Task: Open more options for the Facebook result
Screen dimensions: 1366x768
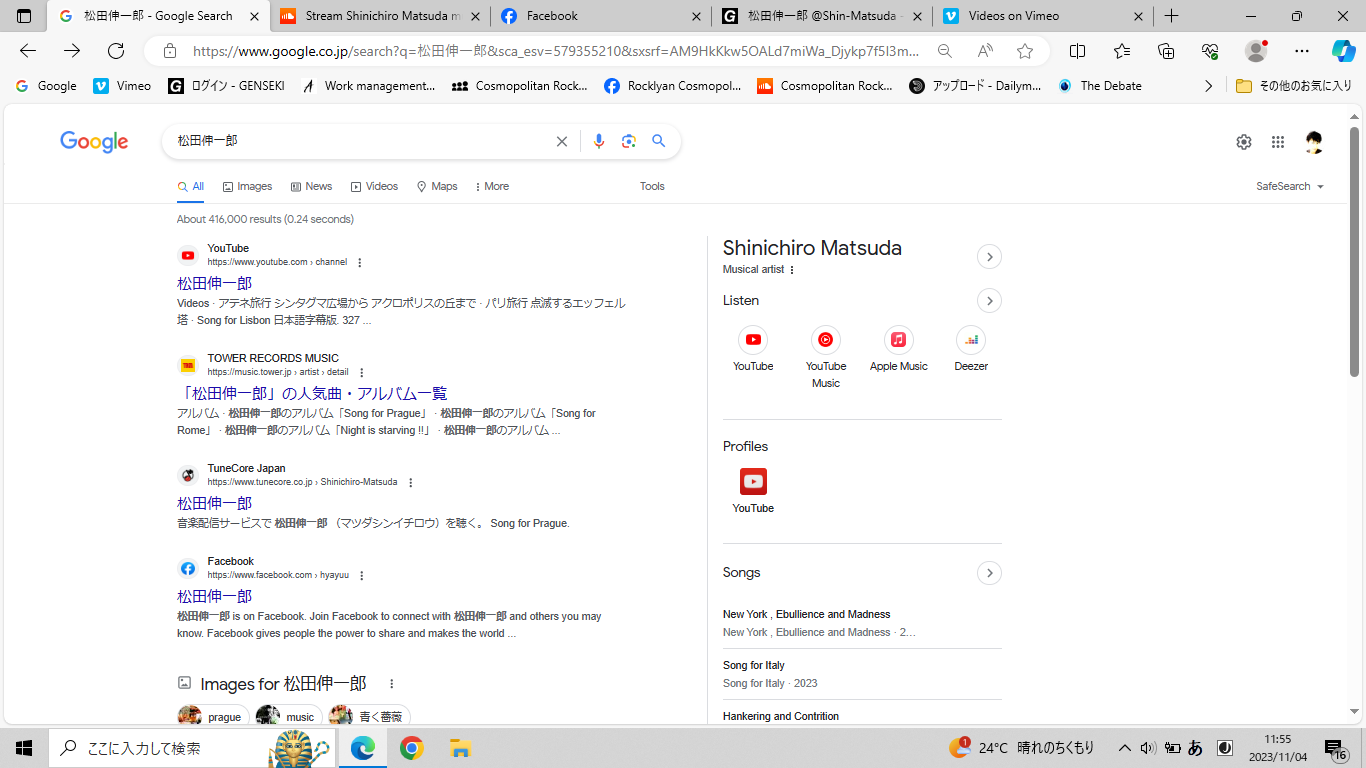Action: (x=361, y=576)
